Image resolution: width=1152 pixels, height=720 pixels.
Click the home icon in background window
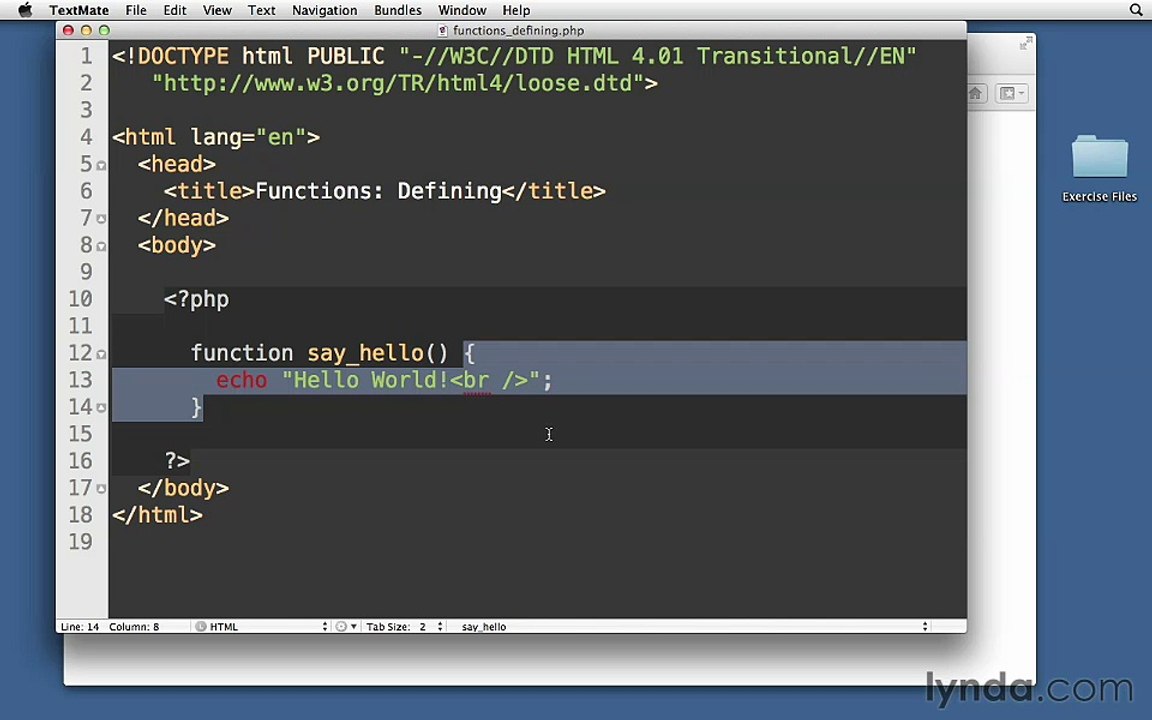click(975, 94)
